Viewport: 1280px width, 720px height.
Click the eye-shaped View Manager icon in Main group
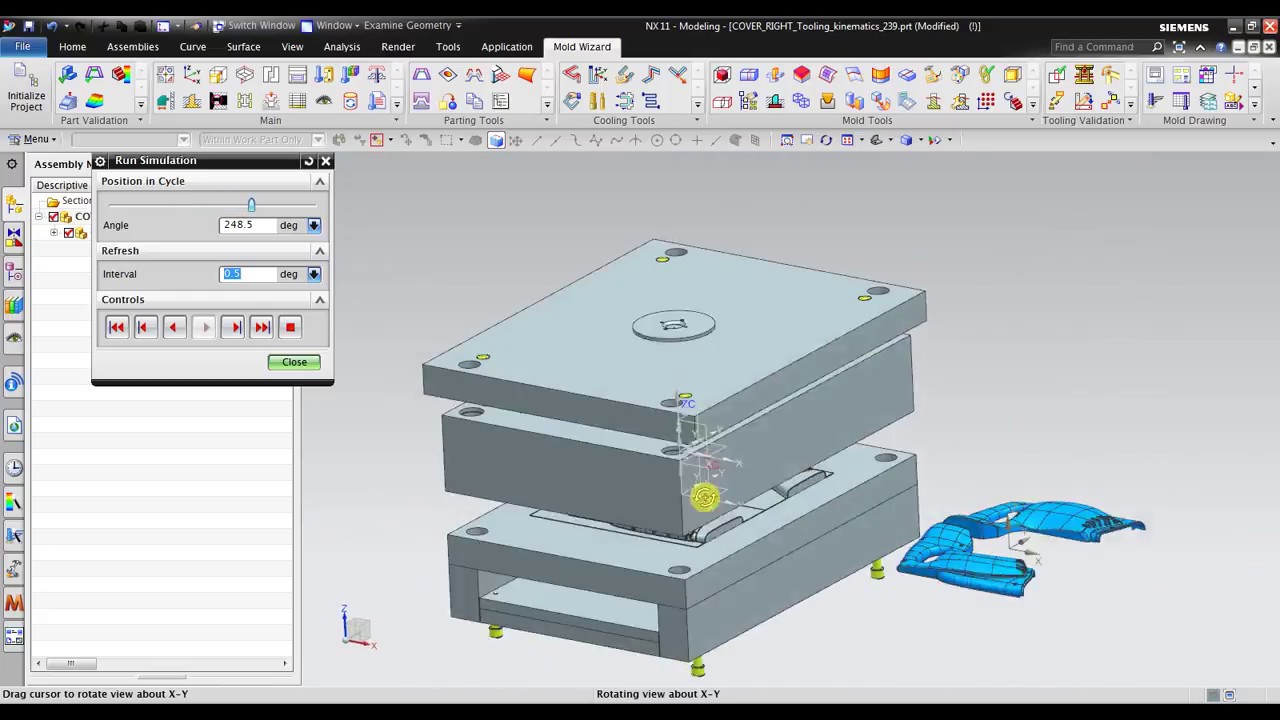pos(323,101)
